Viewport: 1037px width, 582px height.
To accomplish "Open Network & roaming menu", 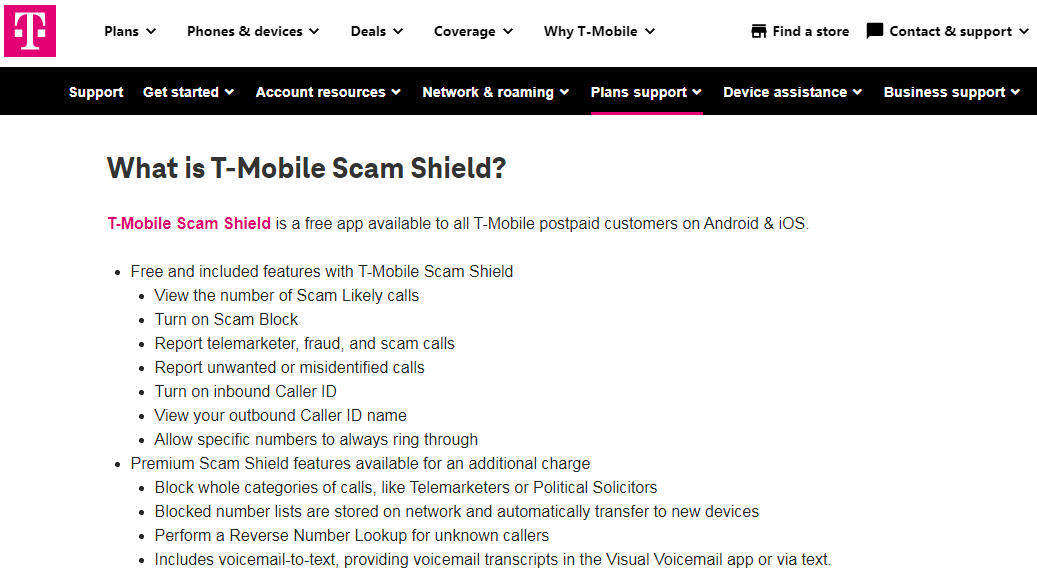I will coord(495,92).
